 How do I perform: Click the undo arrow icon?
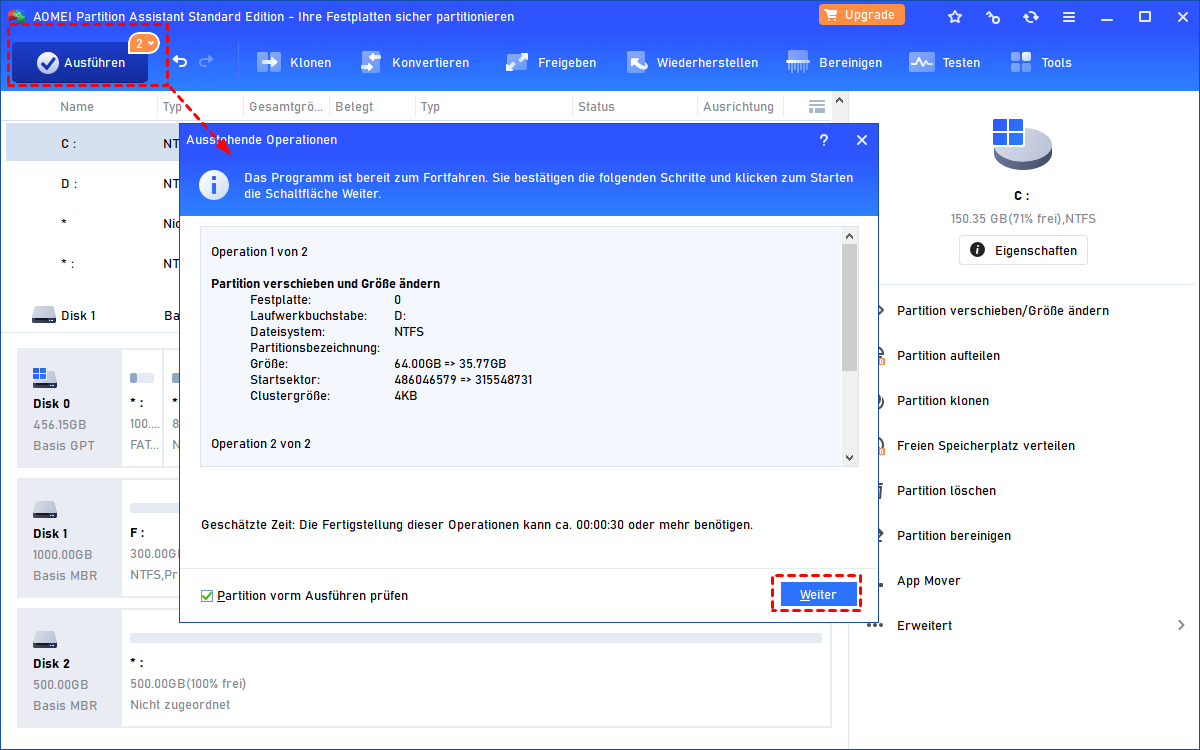click(x=180, y=62)
